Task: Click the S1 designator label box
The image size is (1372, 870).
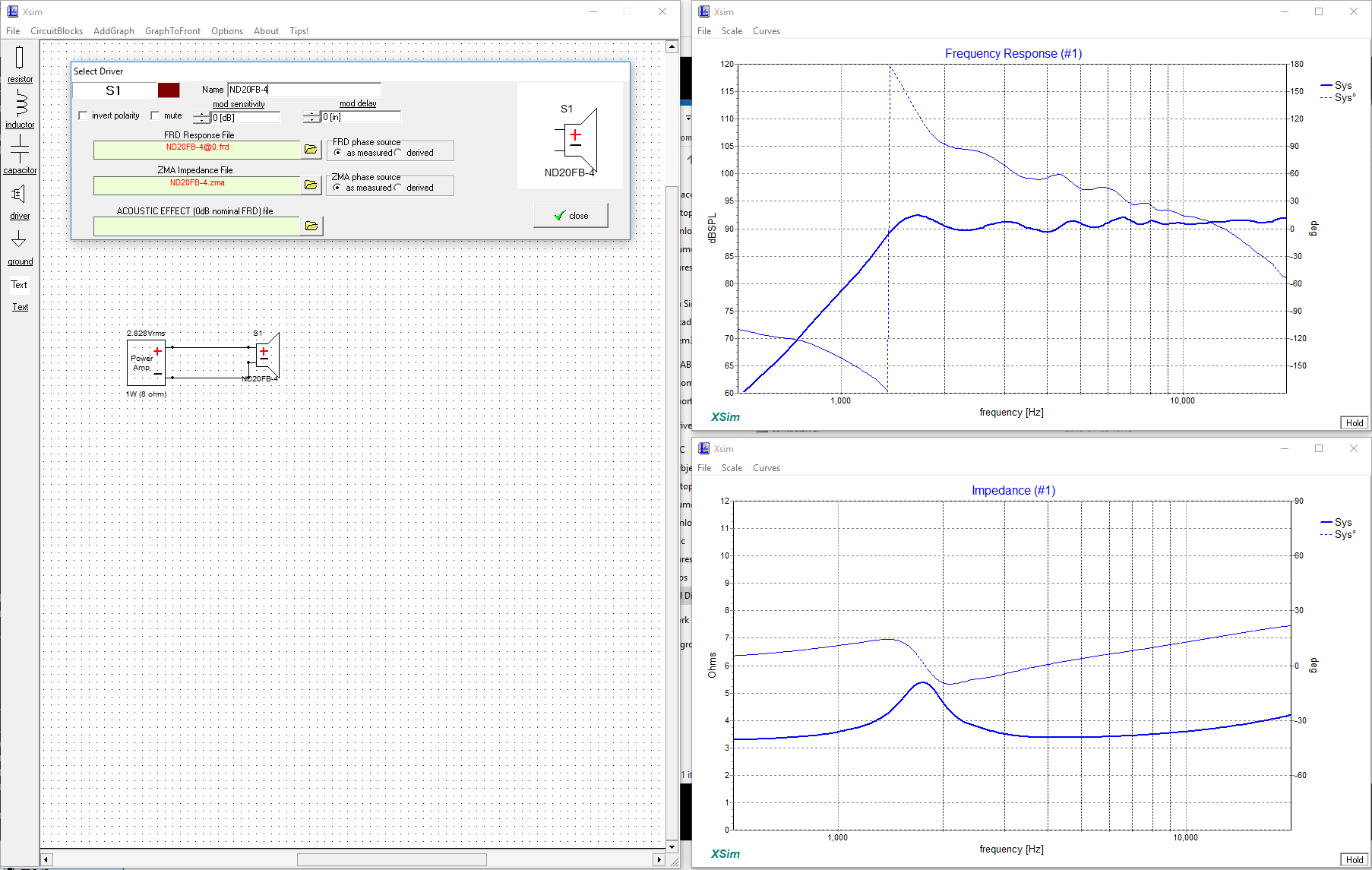Action: [x=114, y=90]
